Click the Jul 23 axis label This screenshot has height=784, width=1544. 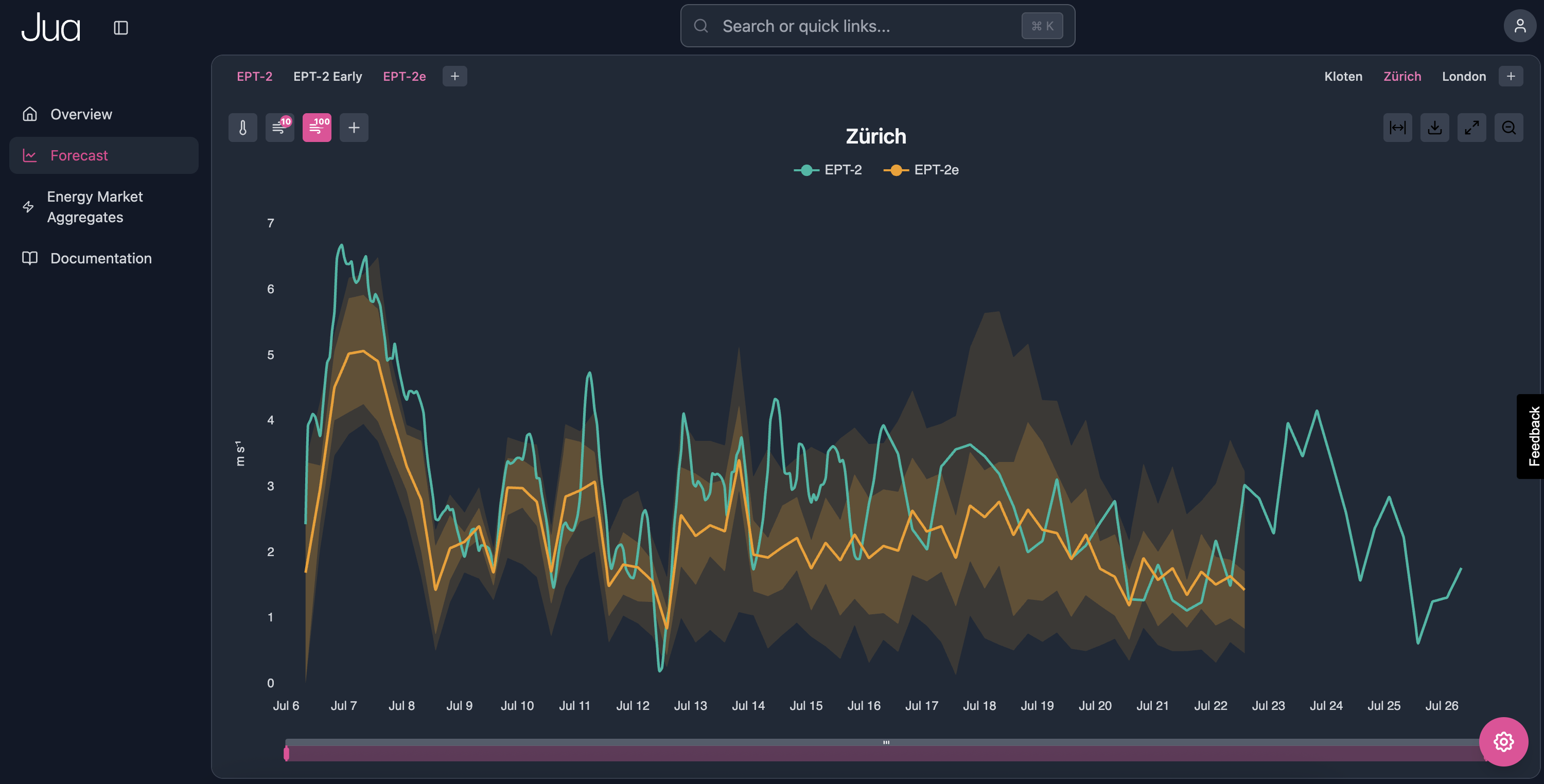click(x=1268, y=705)
